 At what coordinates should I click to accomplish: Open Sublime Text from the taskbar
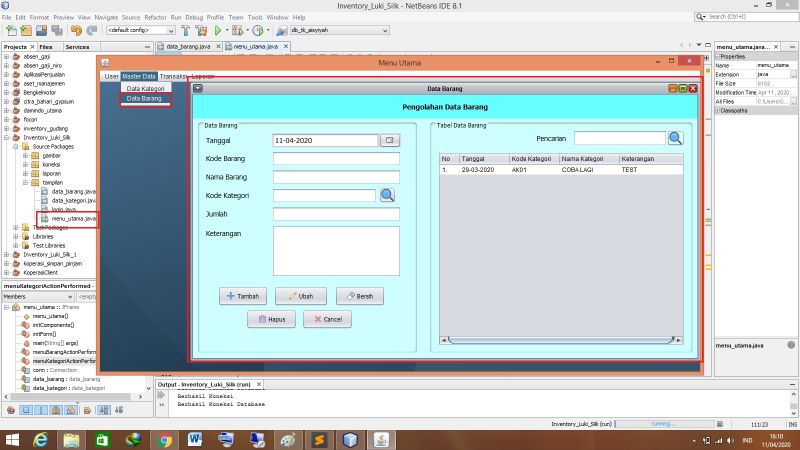pos(319,440)
